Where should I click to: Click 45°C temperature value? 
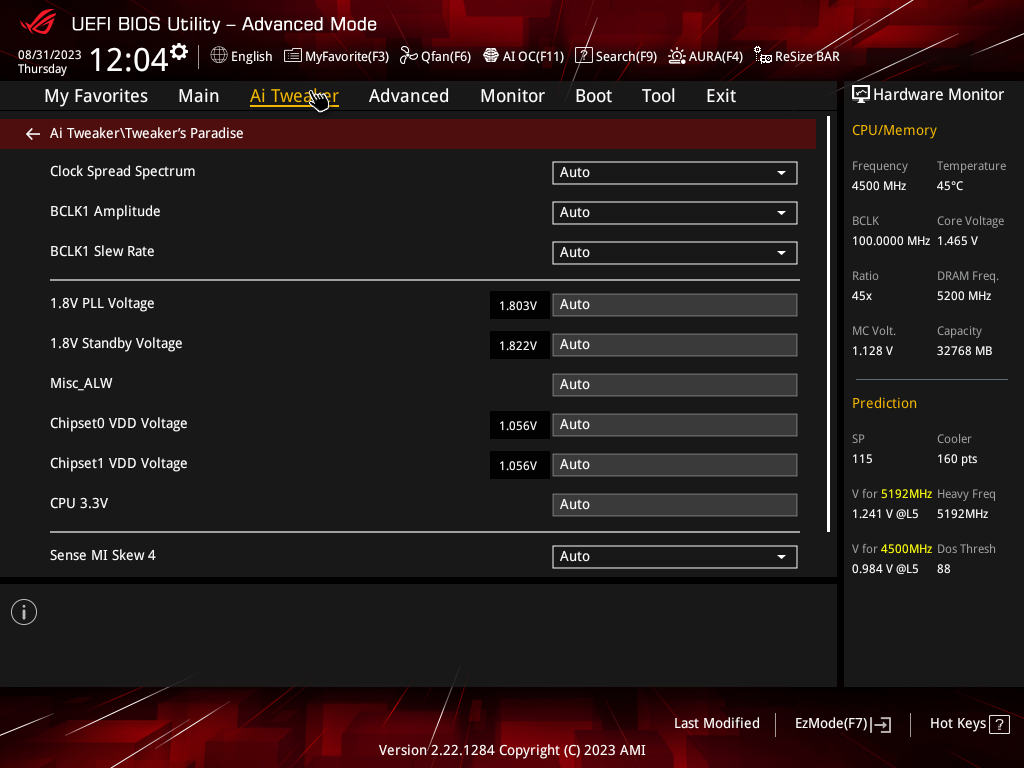950,185
